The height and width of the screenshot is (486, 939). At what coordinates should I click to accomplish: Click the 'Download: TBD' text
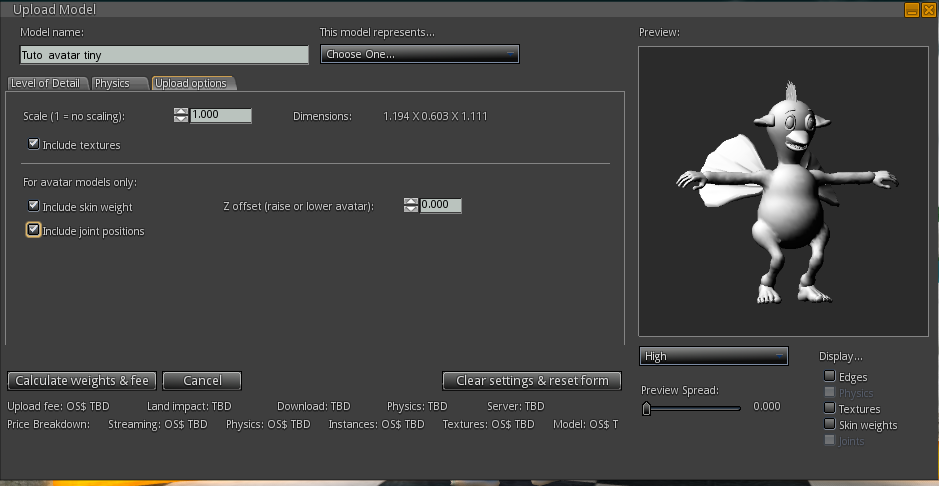click(x=314, y=406)
